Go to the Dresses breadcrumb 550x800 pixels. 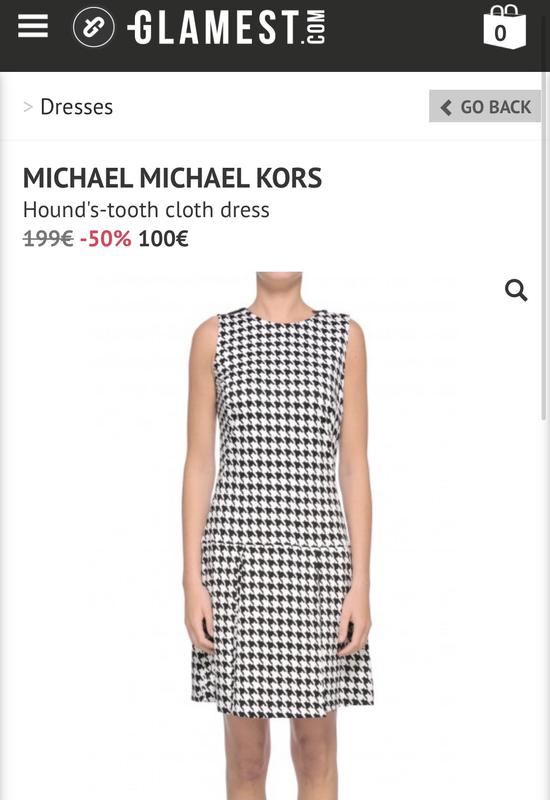[77, 107]
